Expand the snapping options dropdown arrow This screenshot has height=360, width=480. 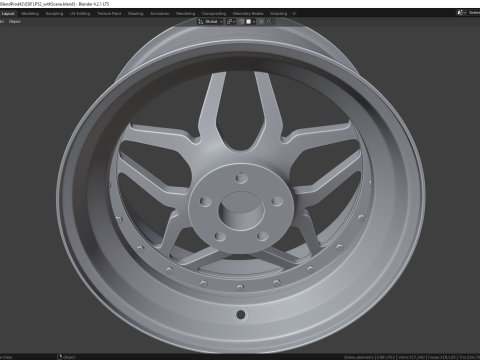pos(254,22)
